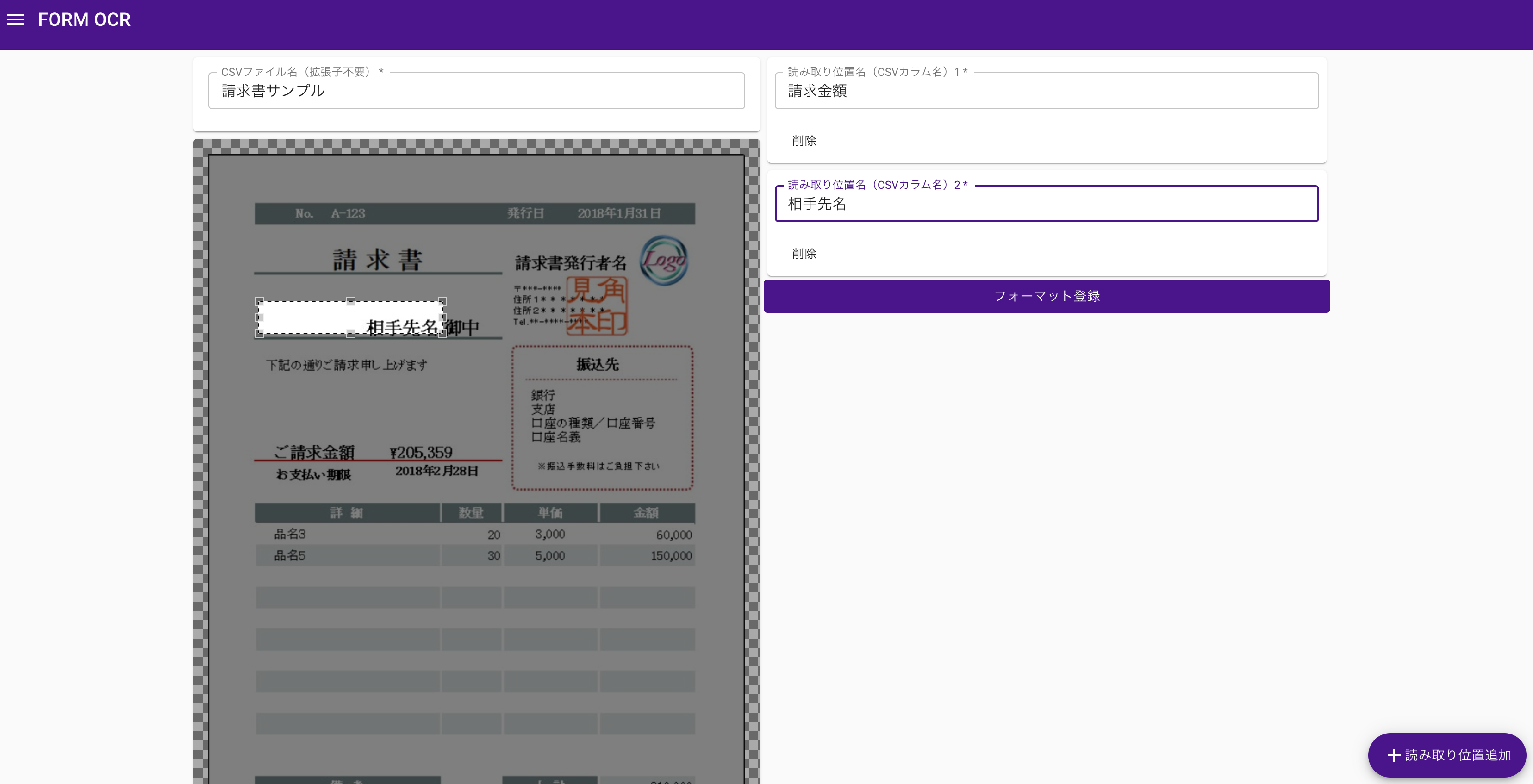The height and width of the screenshot is (784, 1533).
Task: Grab the right-middle crop selection handle
Action: point(442,317)
